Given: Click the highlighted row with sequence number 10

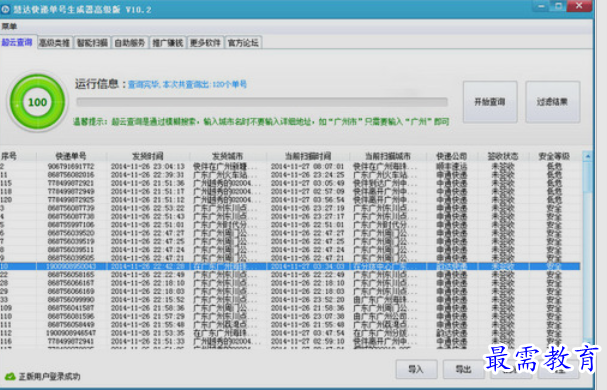Looking at the screenshot, I should tap(290, 266).
